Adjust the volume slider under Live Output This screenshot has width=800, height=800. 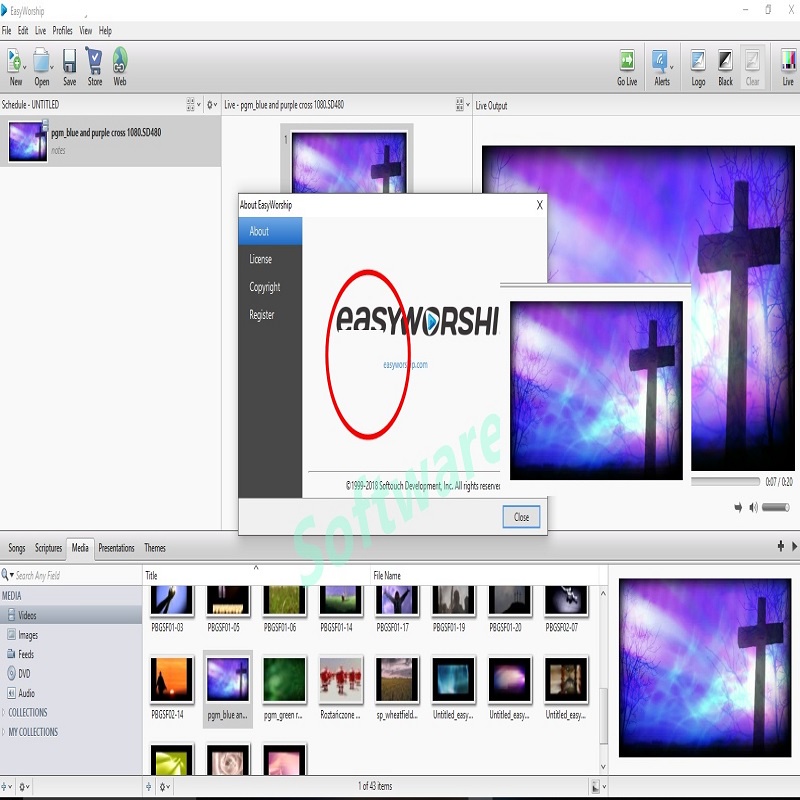(775, 507)
